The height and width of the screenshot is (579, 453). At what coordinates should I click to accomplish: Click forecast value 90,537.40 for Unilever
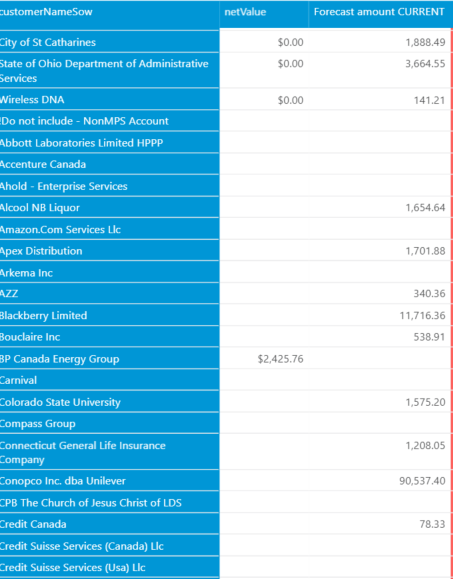coord(422,481)
